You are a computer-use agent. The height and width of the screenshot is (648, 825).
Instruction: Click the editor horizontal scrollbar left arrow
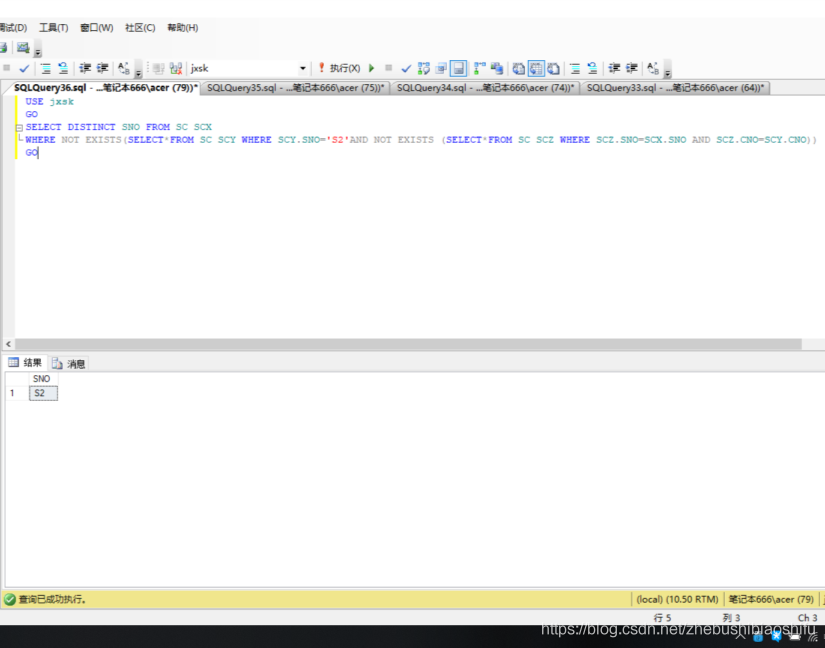(x=8, y=344)
